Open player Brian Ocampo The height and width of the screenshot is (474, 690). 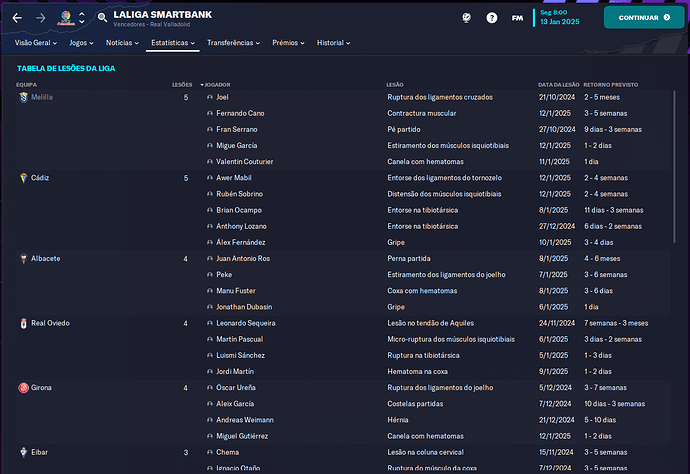pyautogui.click(x=239, y=210)
